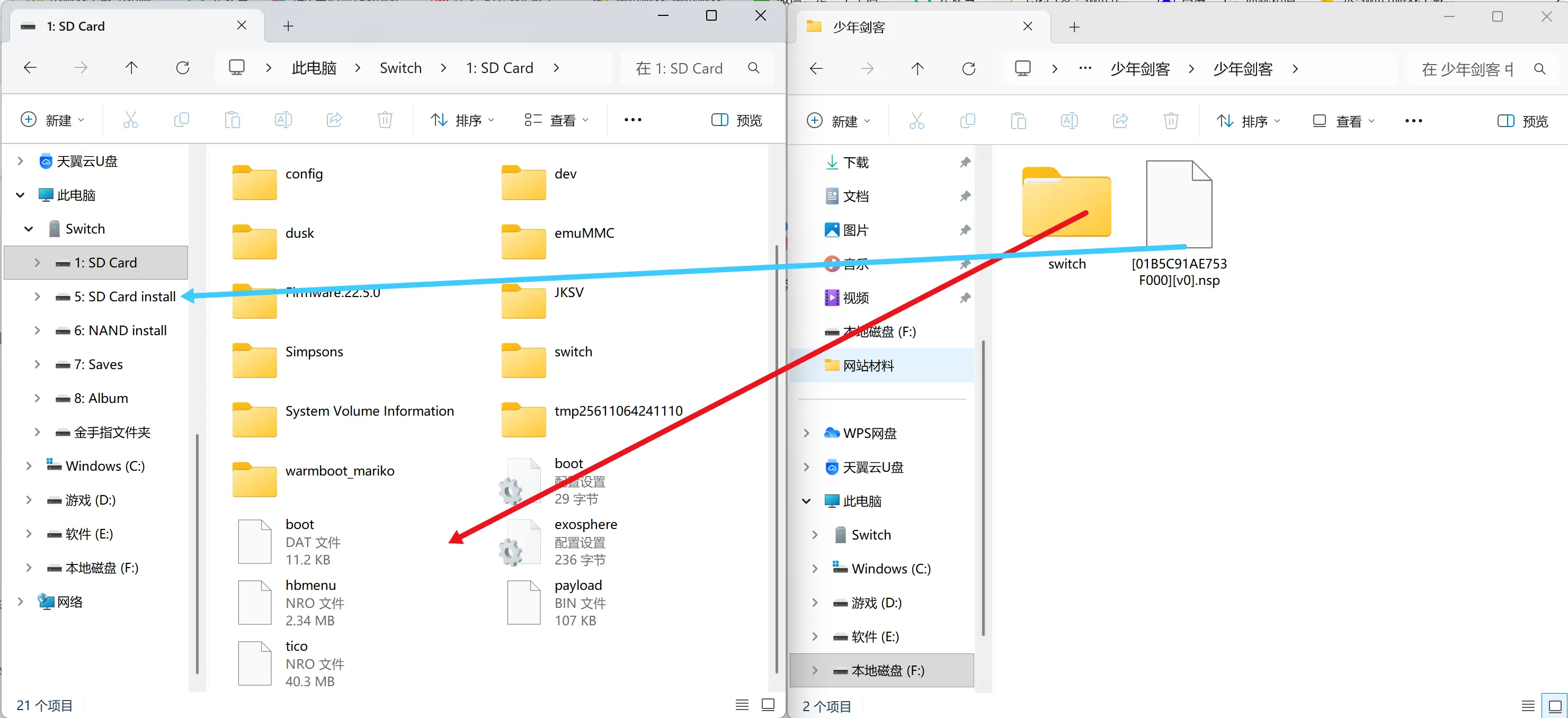Click Share icon in SD Card window toolbar

click(x=334, y=120)
